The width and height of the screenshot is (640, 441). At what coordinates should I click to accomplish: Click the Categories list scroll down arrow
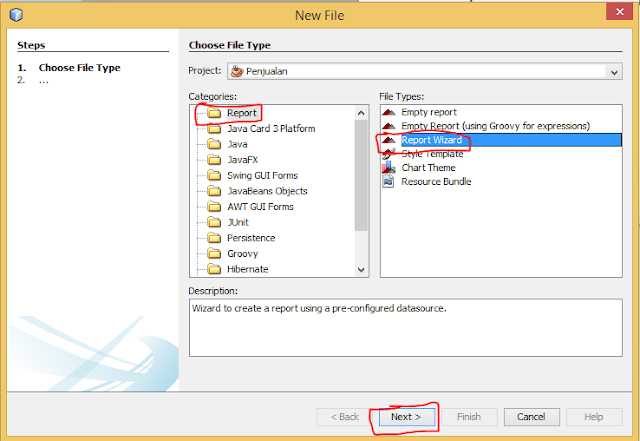point(361,270)
